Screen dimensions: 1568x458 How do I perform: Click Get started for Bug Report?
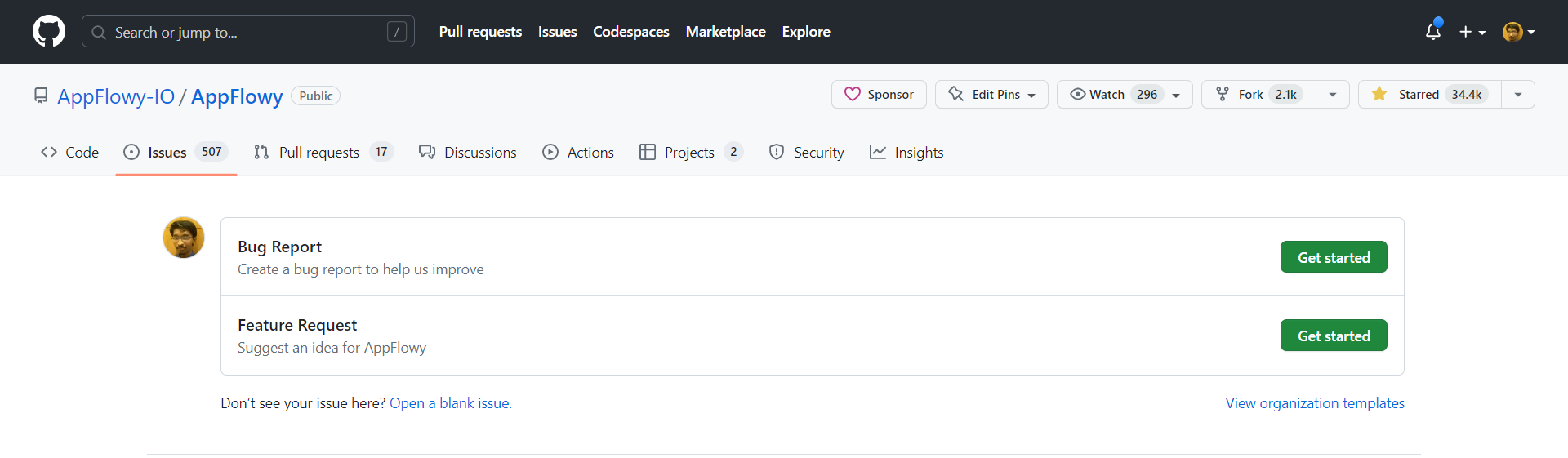1334,257
